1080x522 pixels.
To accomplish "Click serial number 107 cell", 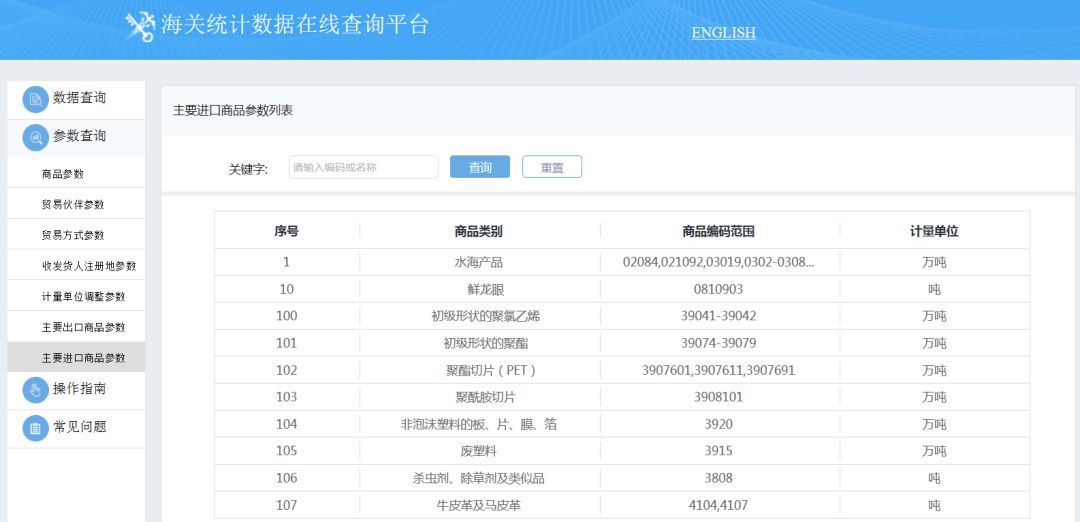I will (x=287, y=505).
